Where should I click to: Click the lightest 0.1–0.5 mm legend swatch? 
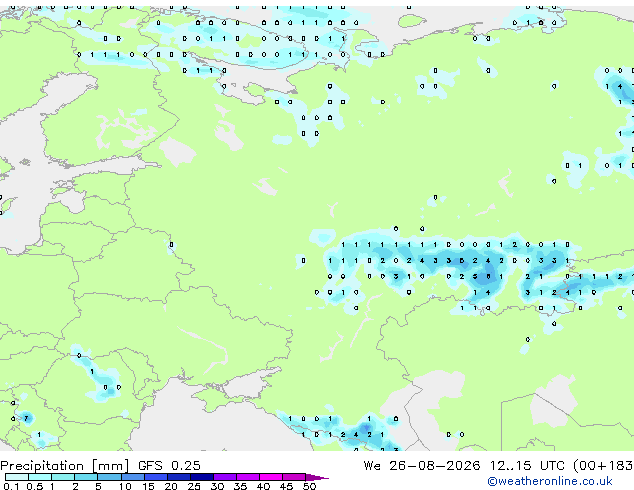(x=17, y=477)
